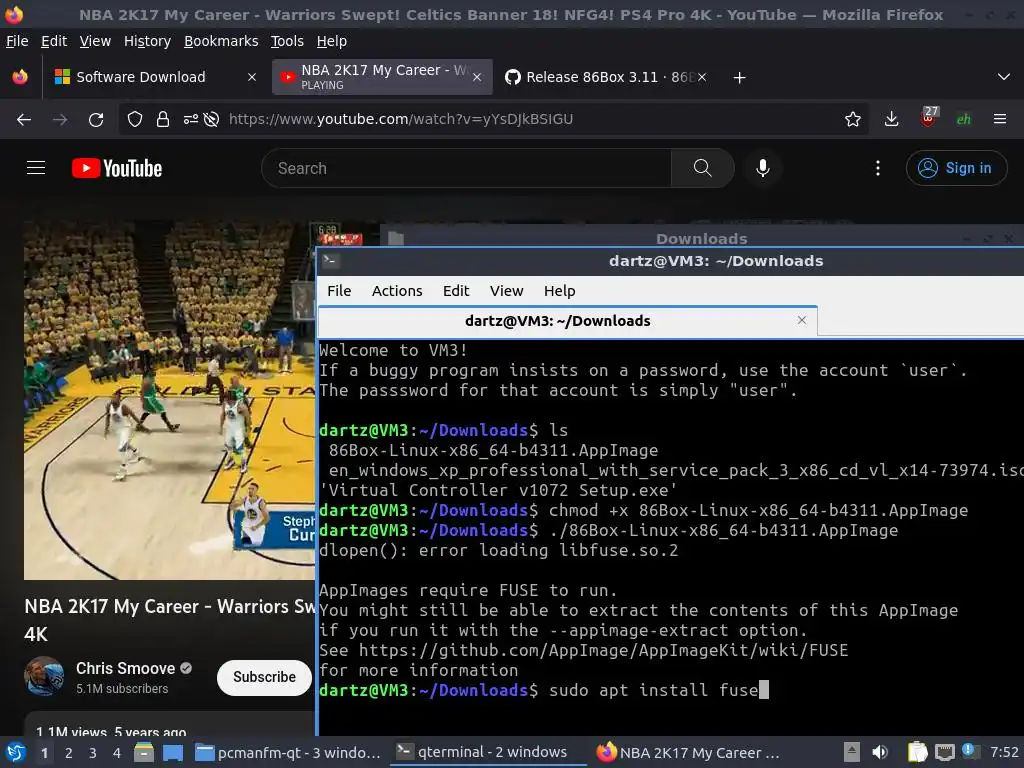Open the qterminal File menu
Viewport: 1024px width, 768px height.
(339, 291)
